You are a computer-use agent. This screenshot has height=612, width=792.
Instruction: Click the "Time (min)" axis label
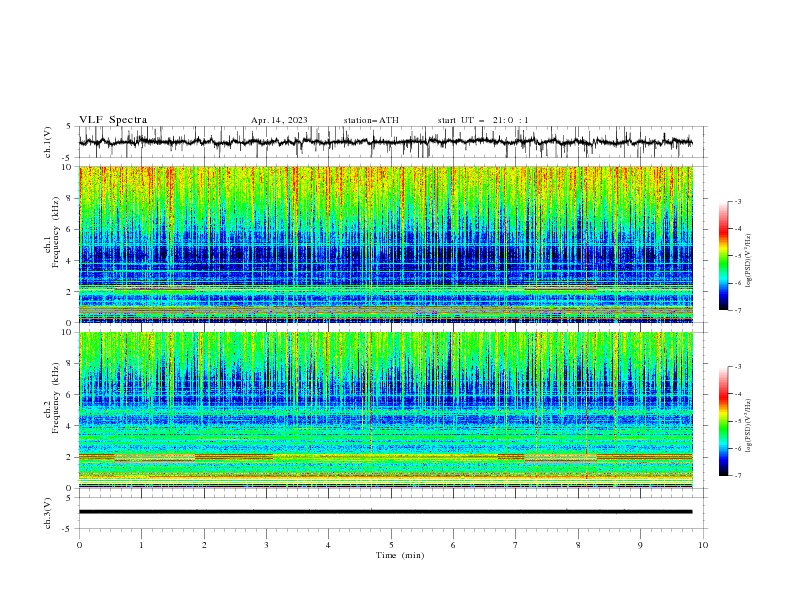point(400,555)
